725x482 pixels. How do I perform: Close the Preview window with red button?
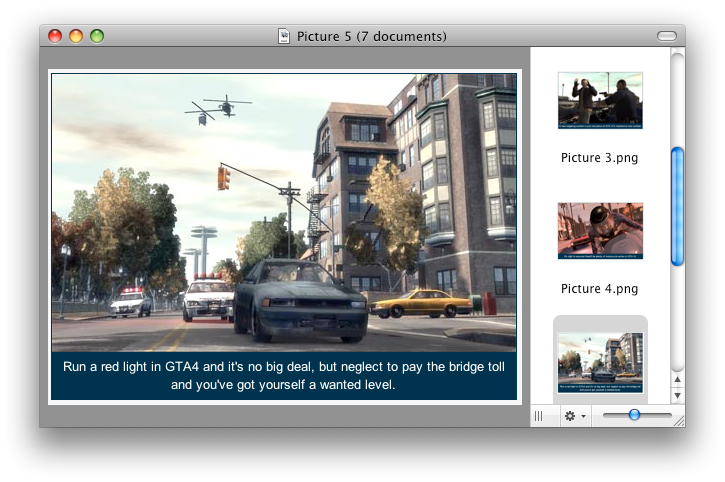point(55,36)
